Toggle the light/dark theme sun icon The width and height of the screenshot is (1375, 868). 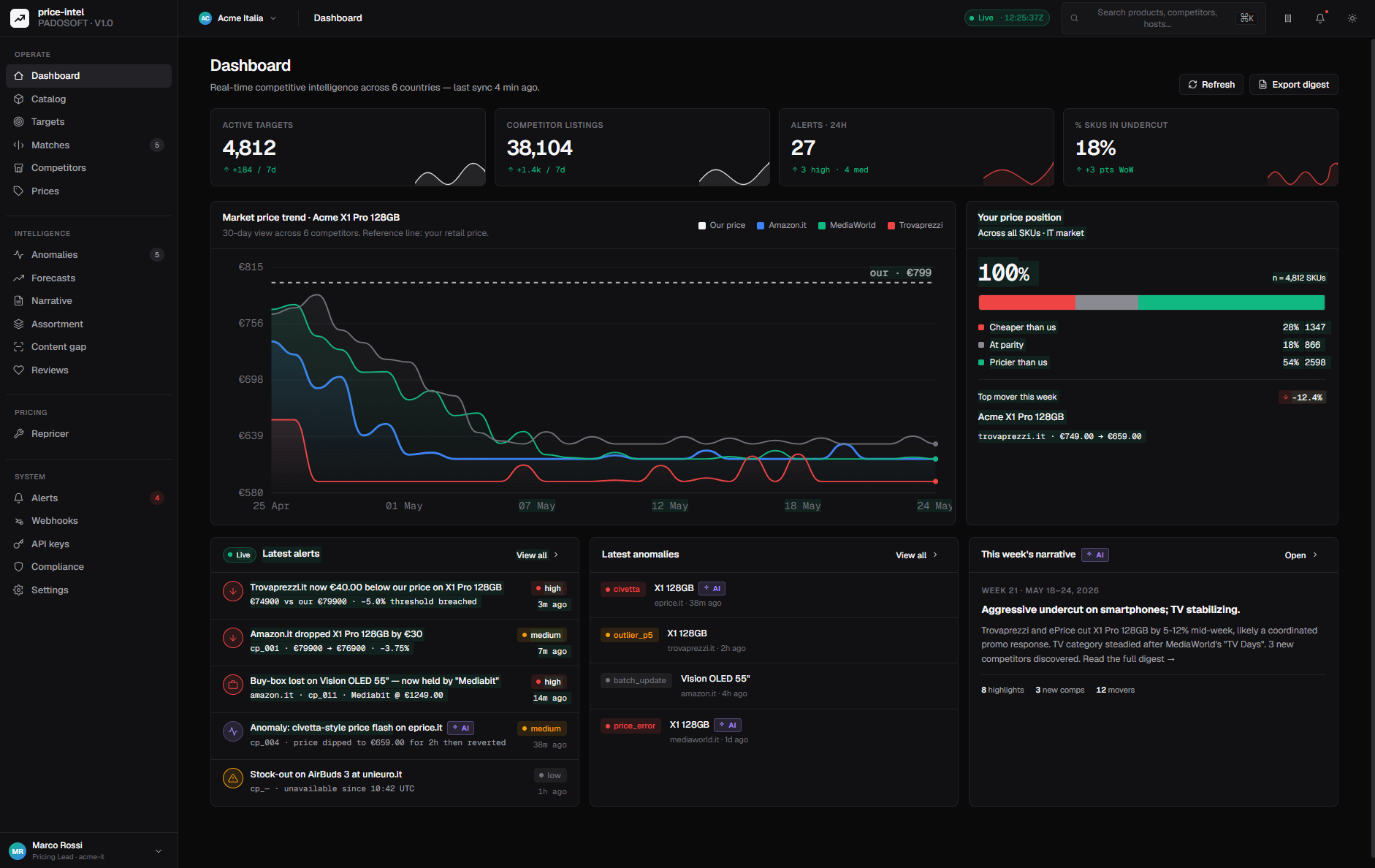click(1352, 18)
